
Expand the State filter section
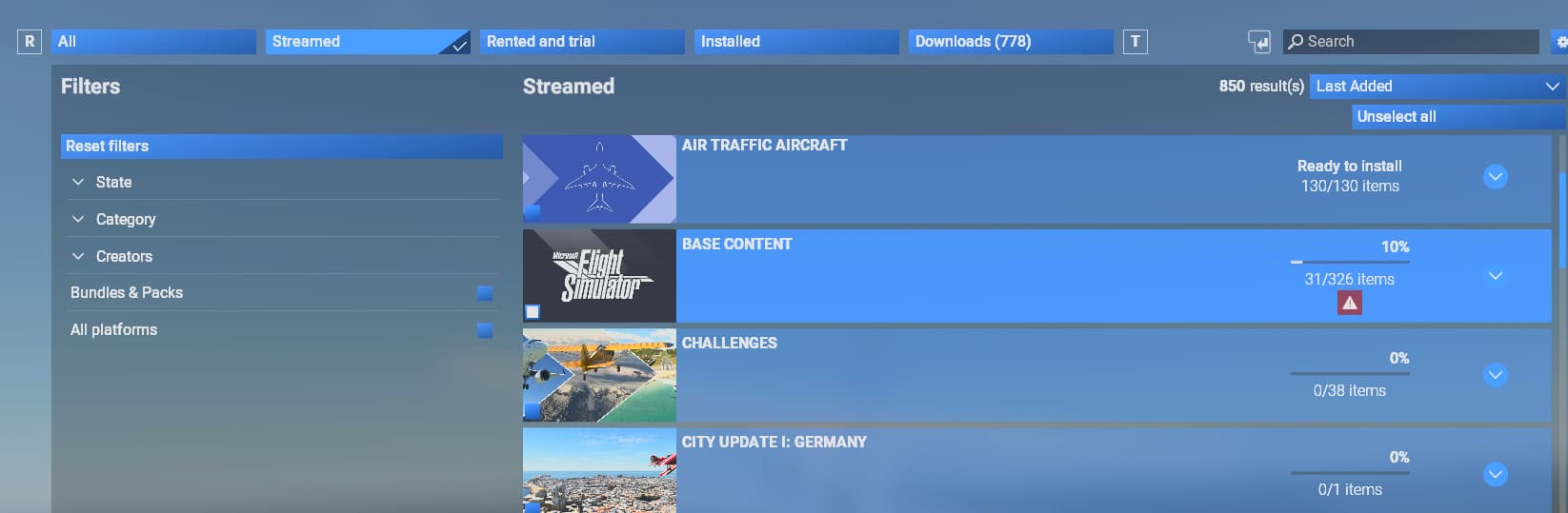click(x=282, y=182)
